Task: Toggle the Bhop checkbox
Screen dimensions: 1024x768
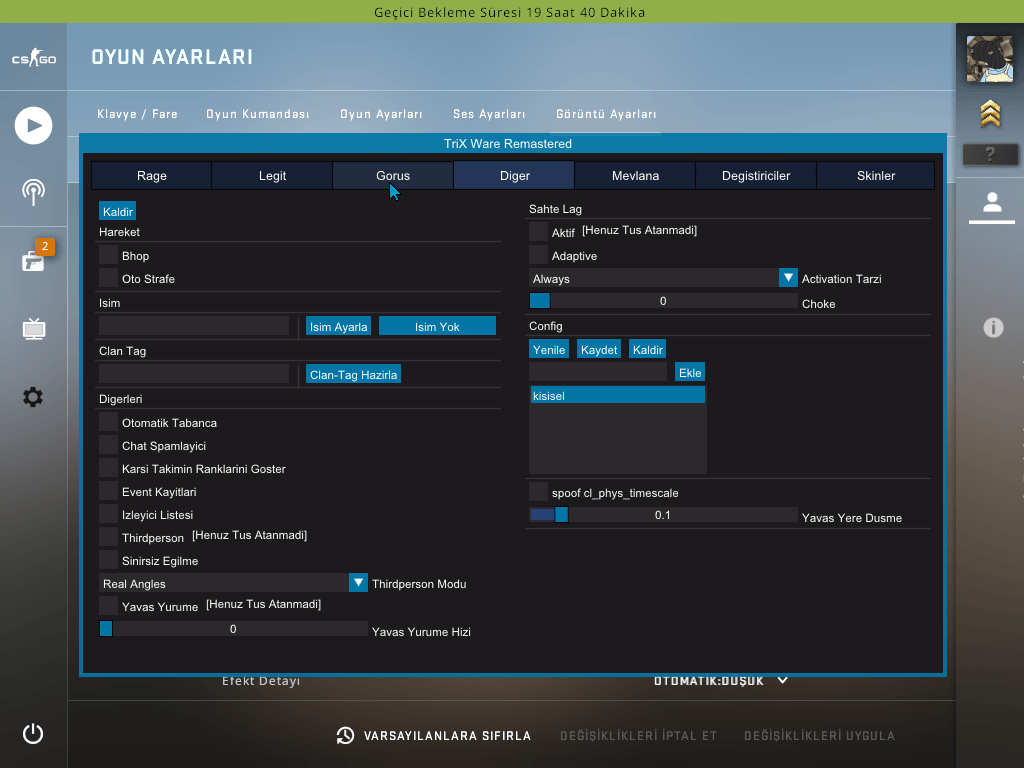Action: 108,255
